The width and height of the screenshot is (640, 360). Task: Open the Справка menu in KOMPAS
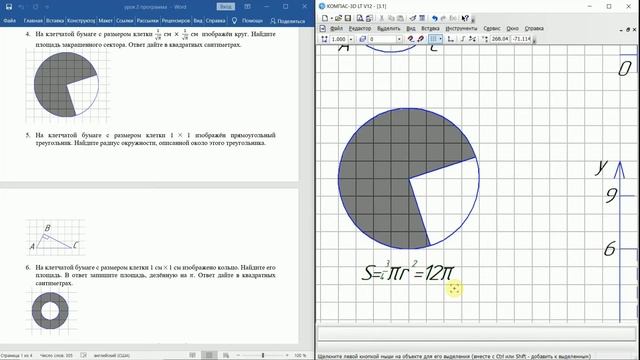(x=534, y=29)
